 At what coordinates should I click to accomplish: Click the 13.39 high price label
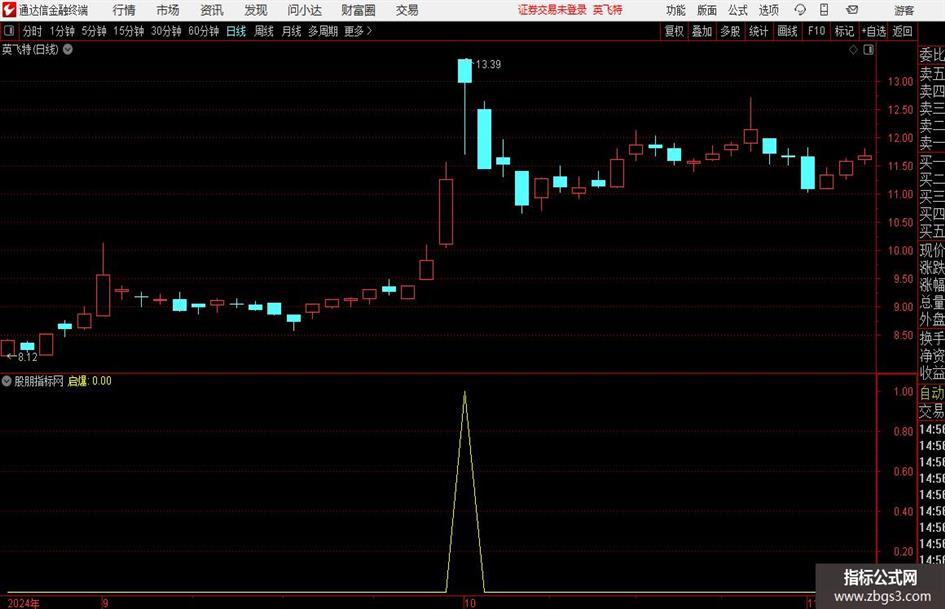[x=488, y=65]
